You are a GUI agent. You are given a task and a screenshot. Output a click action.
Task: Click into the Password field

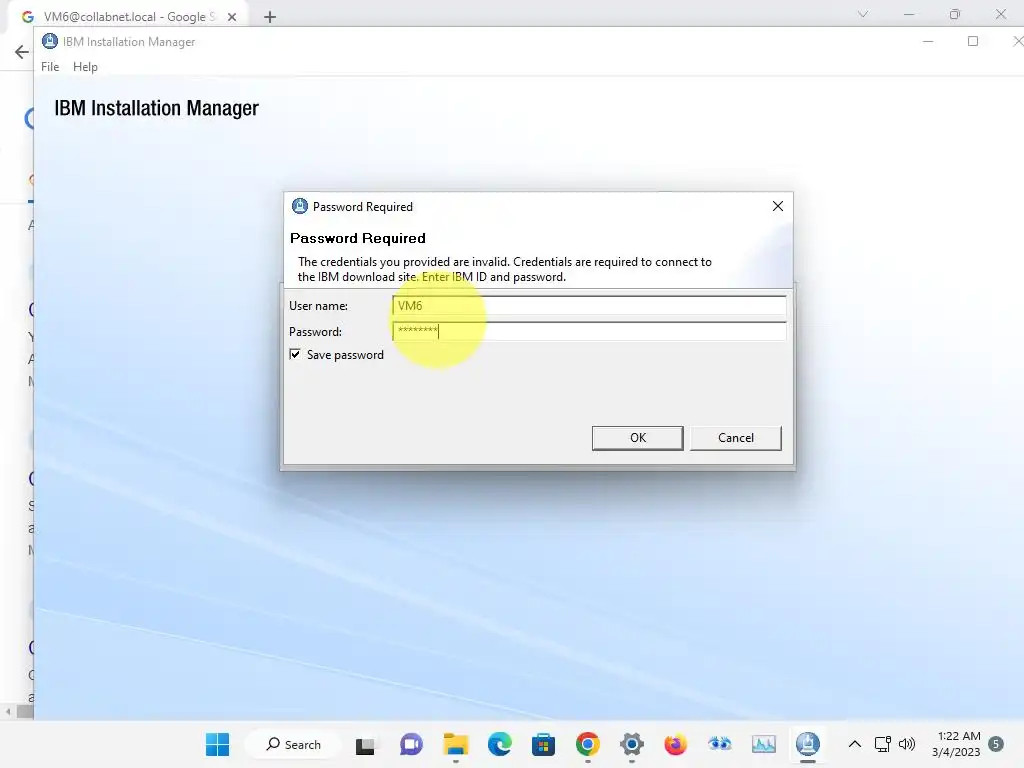click(x=589, y=331)
